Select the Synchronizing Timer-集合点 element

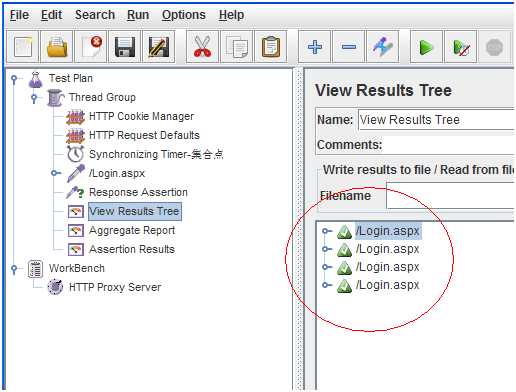156,154
